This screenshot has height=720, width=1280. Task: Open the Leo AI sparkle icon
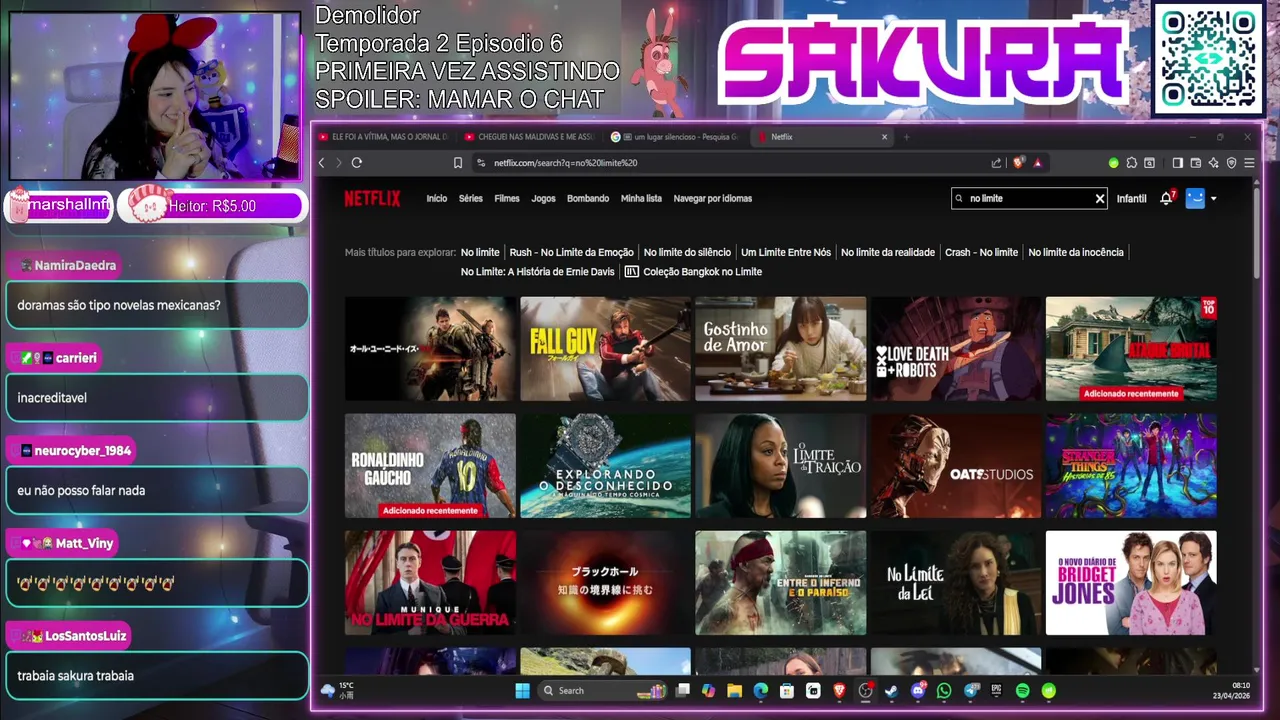pyautogui.click(x=1213, y=163)
